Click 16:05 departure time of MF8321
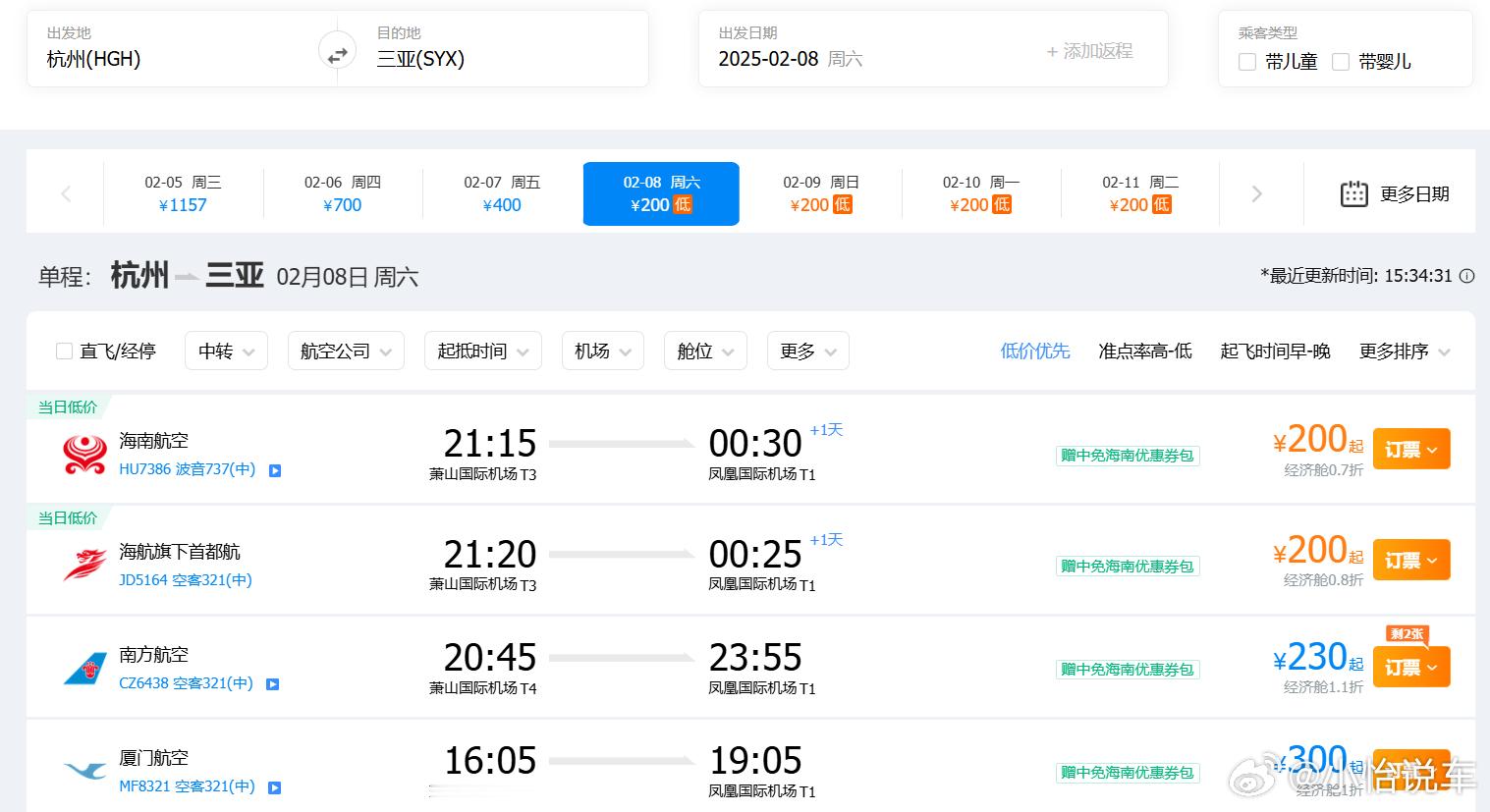 tap(490, 761)
